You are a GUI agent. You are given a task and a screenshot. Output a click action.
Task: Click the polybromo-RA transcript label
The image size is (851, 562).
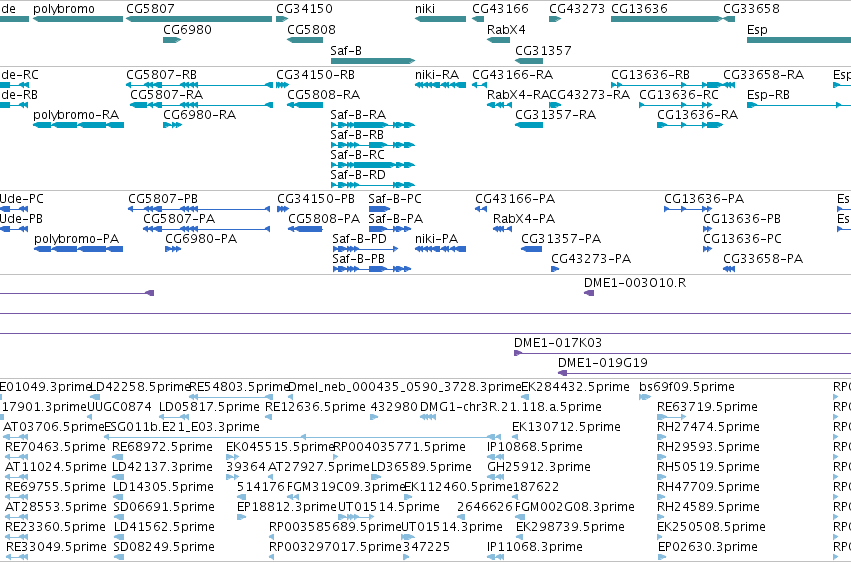76,114
